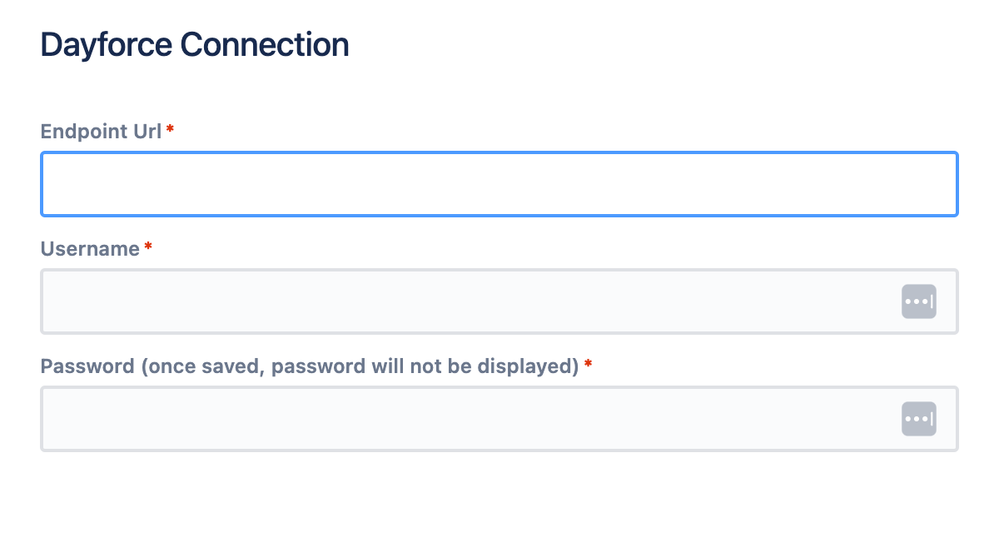Click the word Connection in the title
Screen dimensions: 999x543
coord(264,45)
